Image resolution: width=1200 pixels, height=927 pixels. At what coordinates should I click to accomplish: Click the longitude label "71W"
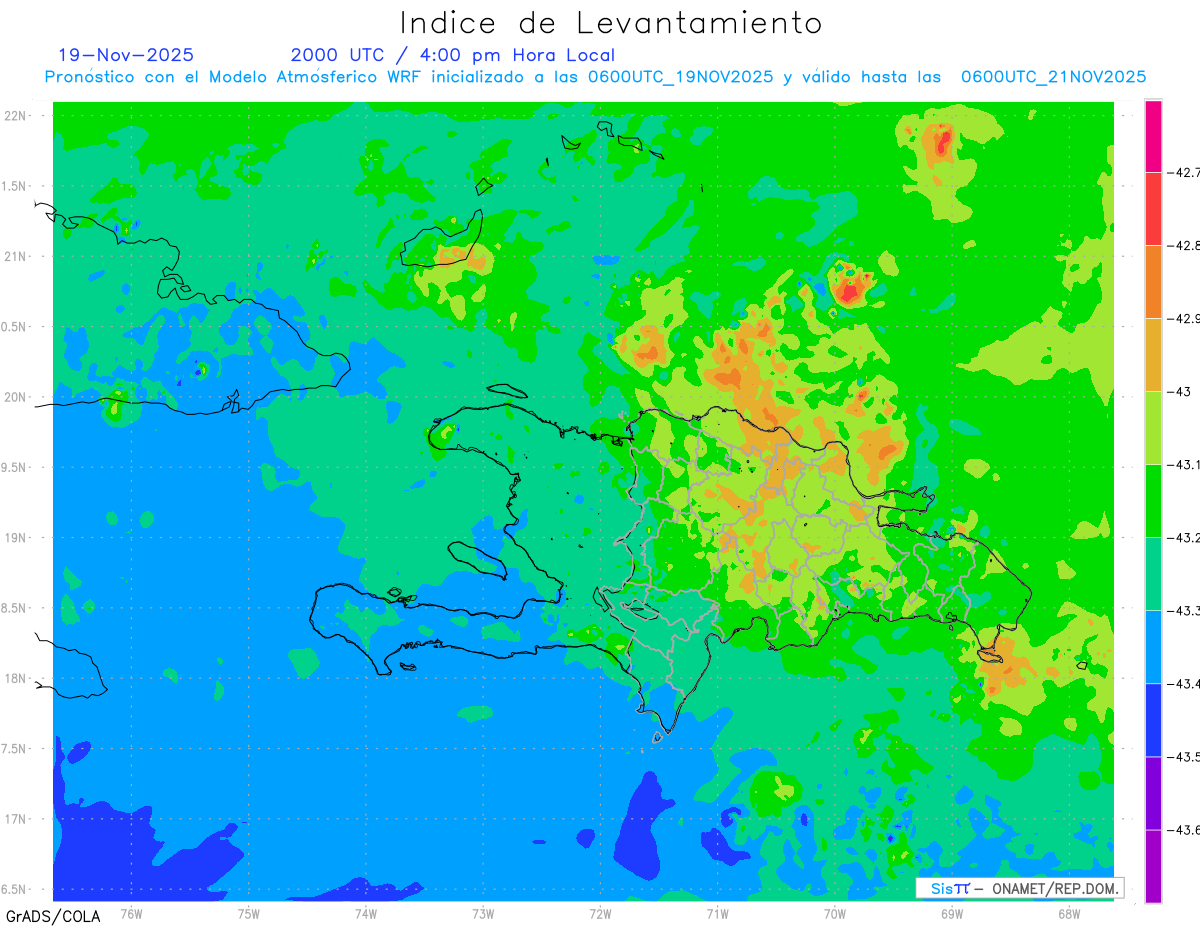pyautogui.click(x=717, y=914)
